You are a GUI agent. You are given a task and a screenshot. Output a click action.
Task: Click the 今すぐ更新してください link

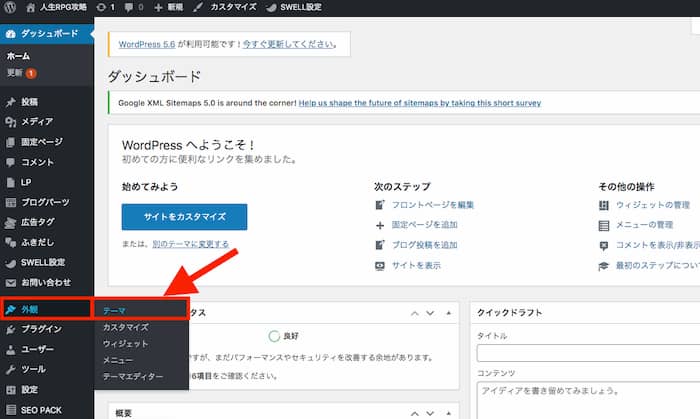[x=288, y=44]
